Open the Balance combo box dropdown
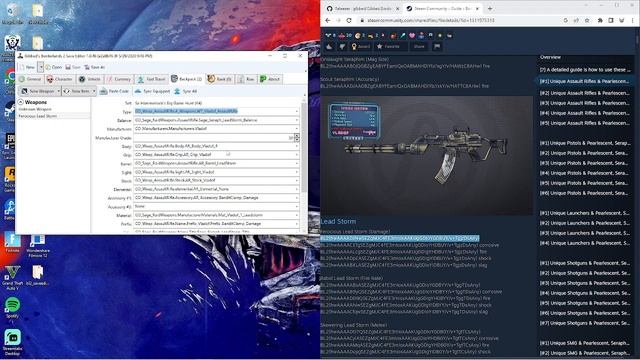 (x=297, y=120)
